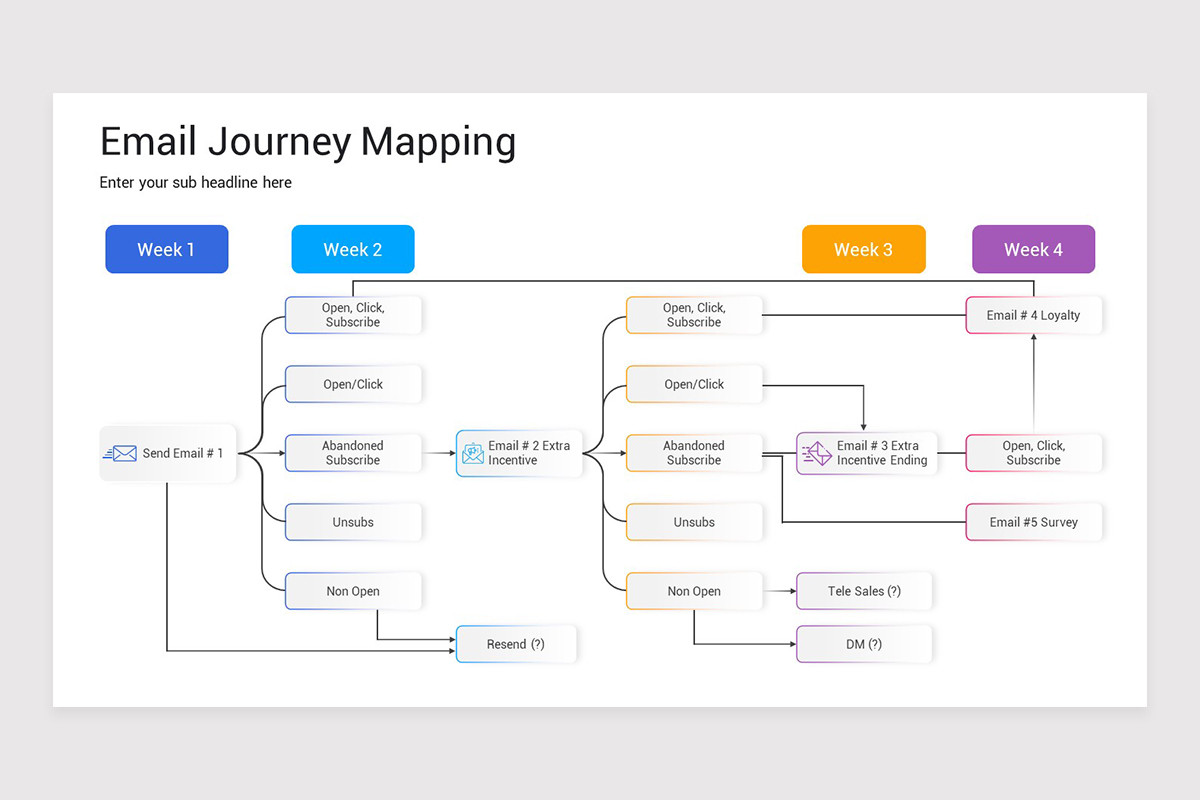Select the Tele Sales (?) node
1200x800 pixels.
[x=863, y=591]
